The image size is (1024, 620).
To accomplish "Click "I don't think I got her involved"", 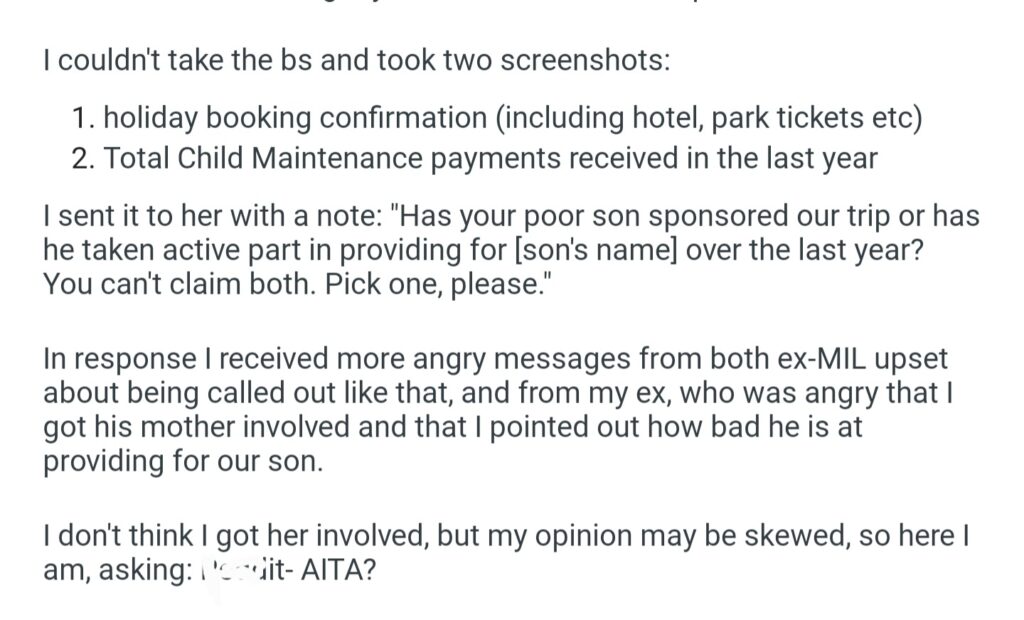I will [237, 536].
